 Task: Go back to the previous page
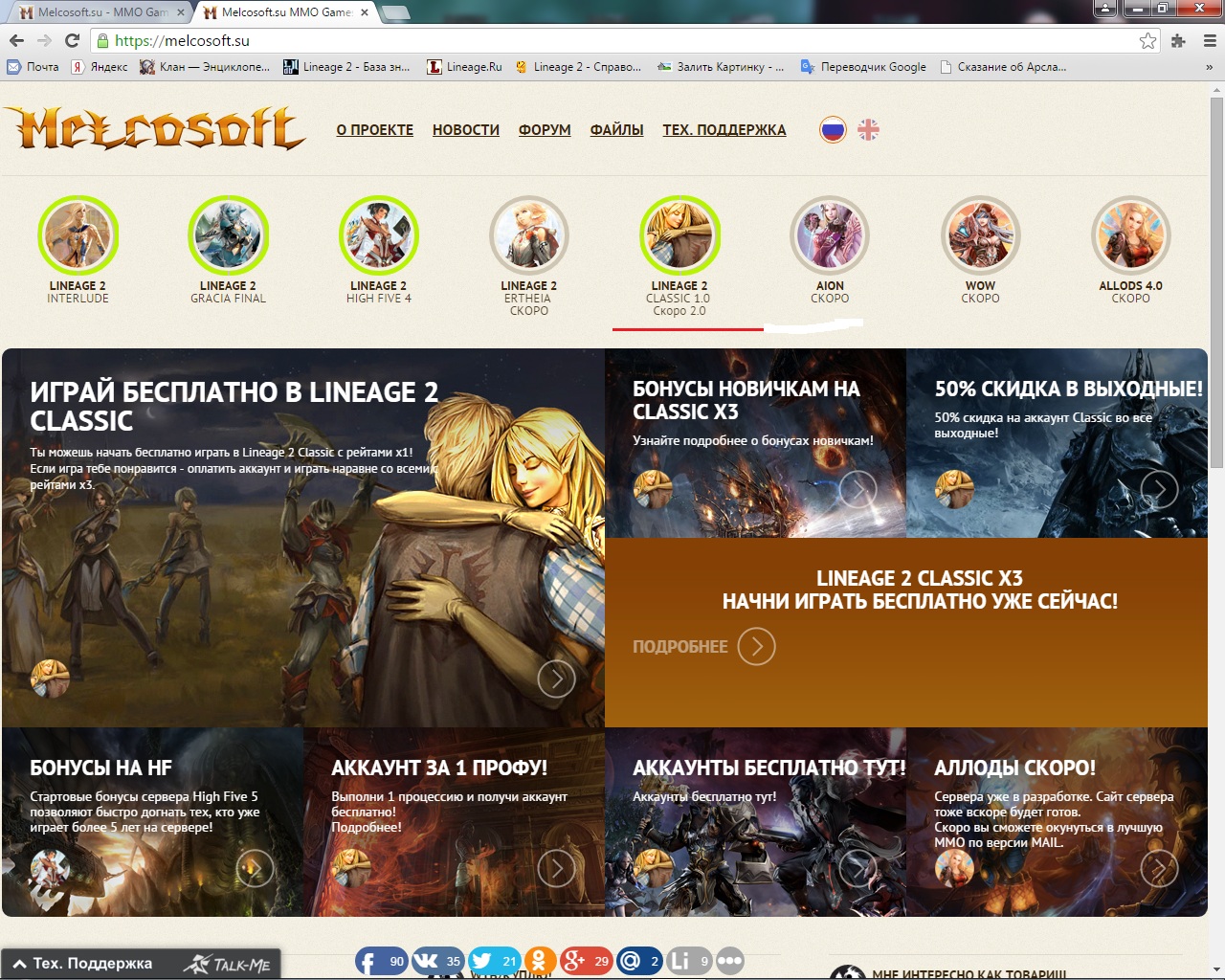pos(16,41)
